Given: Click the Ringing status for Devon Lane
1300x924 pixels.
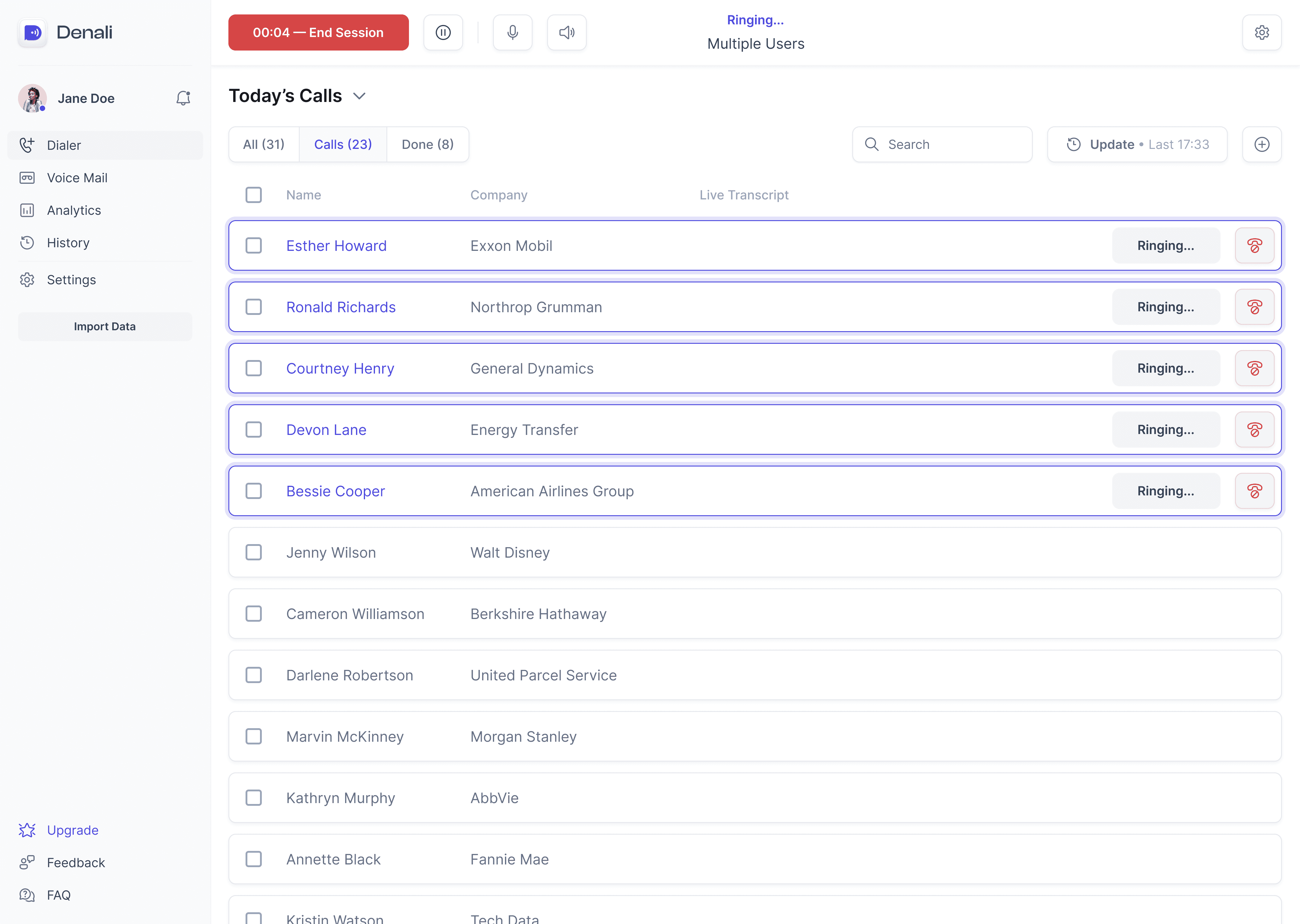Looking at the screenshot, I should [1165, 430].
